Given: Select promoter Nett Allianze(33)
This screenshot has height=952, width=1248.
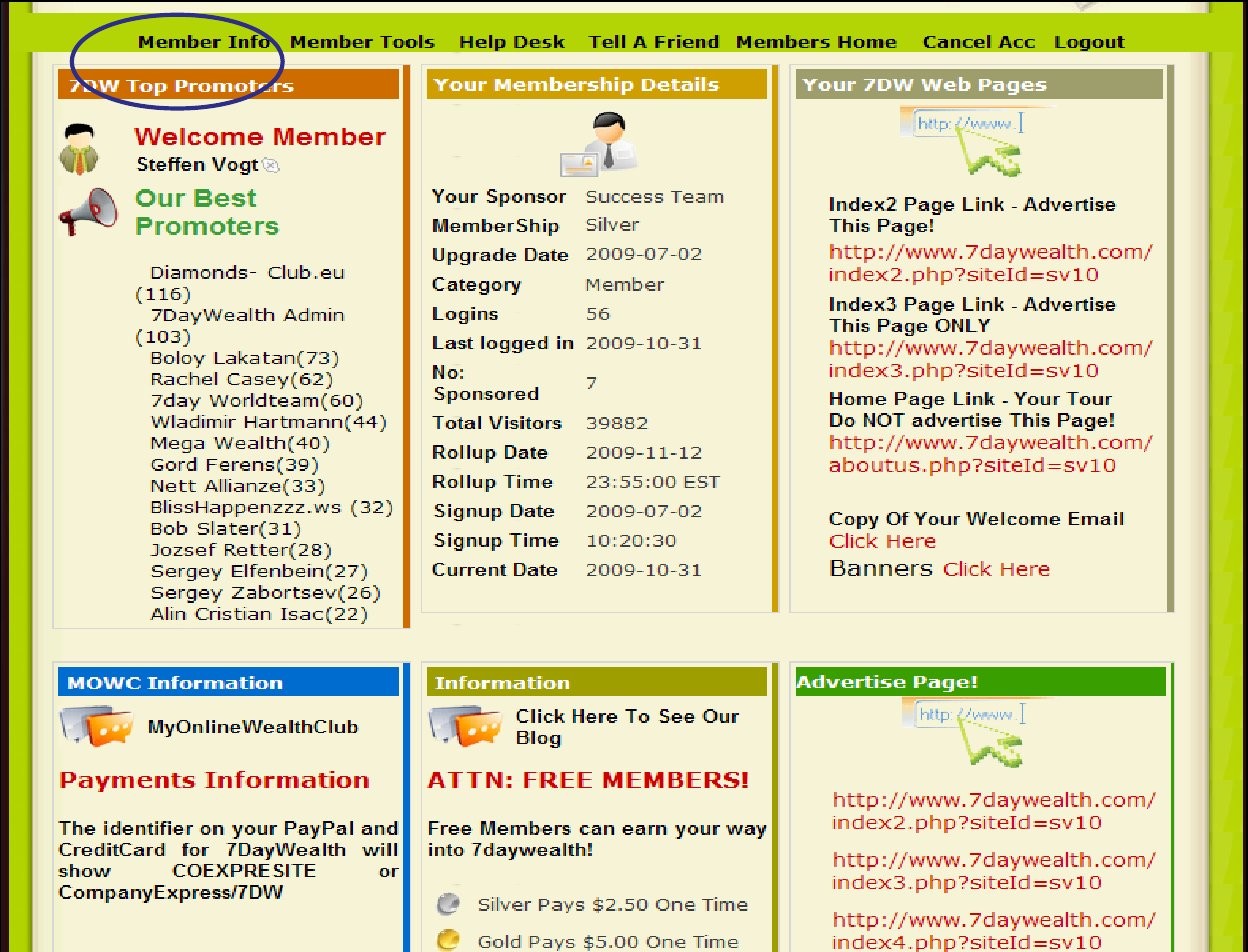Looking at the screenshot, I should pos(238,486).
